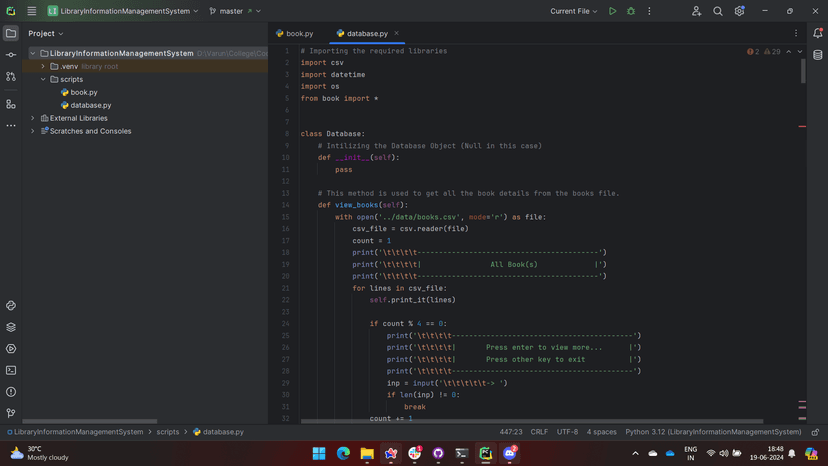
Task: Open the Current File run configuration dropdown
Action: point(574,11)
